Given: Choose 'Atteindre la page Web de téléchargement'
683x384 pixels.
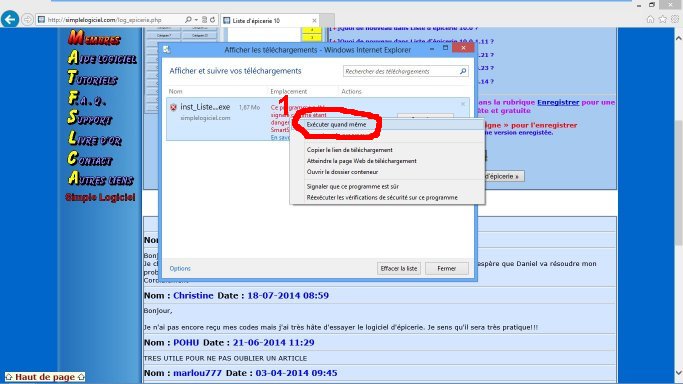Looking at the screenshot, I should pos(362,161).
